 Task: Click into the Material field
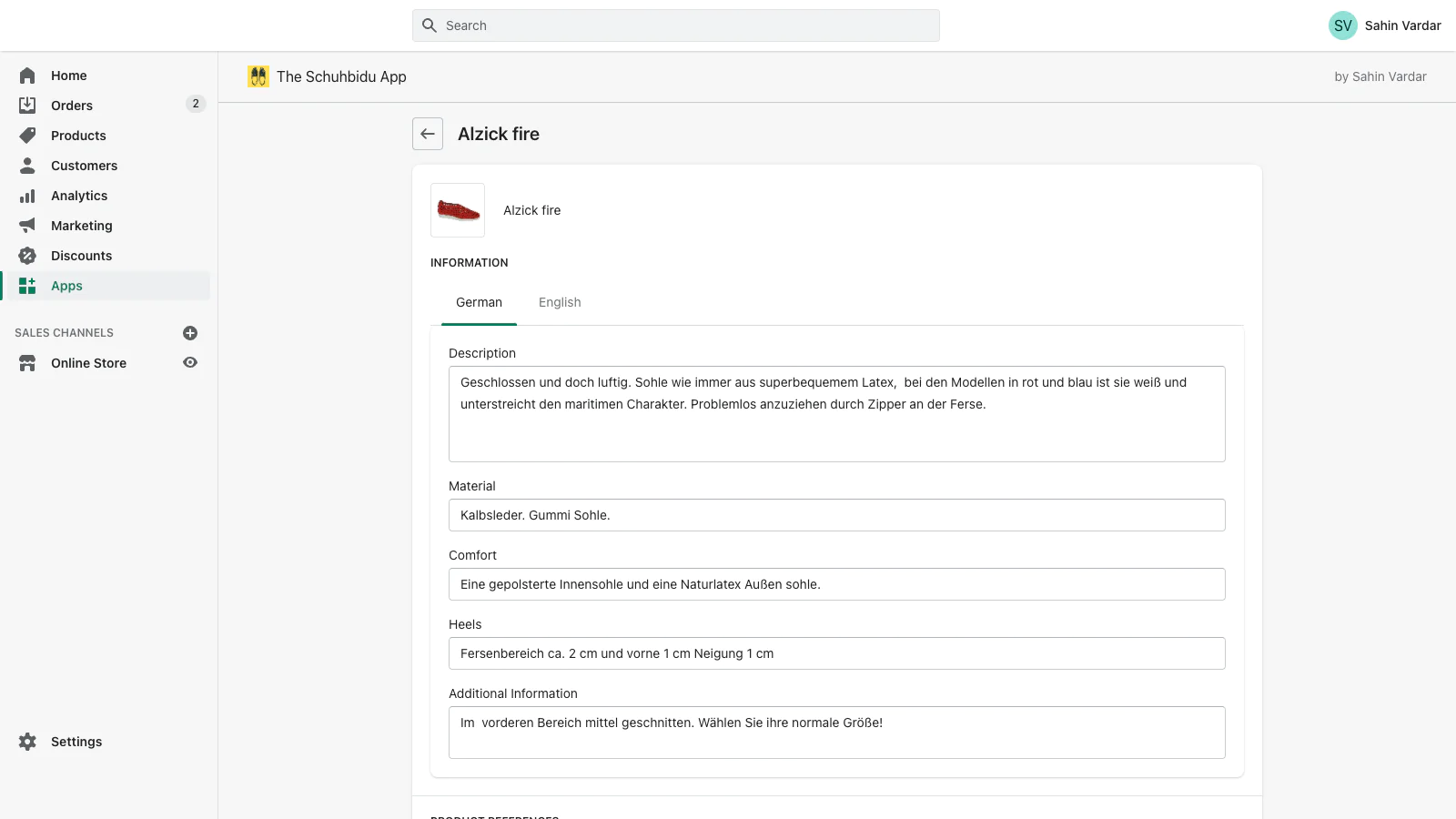837,515
